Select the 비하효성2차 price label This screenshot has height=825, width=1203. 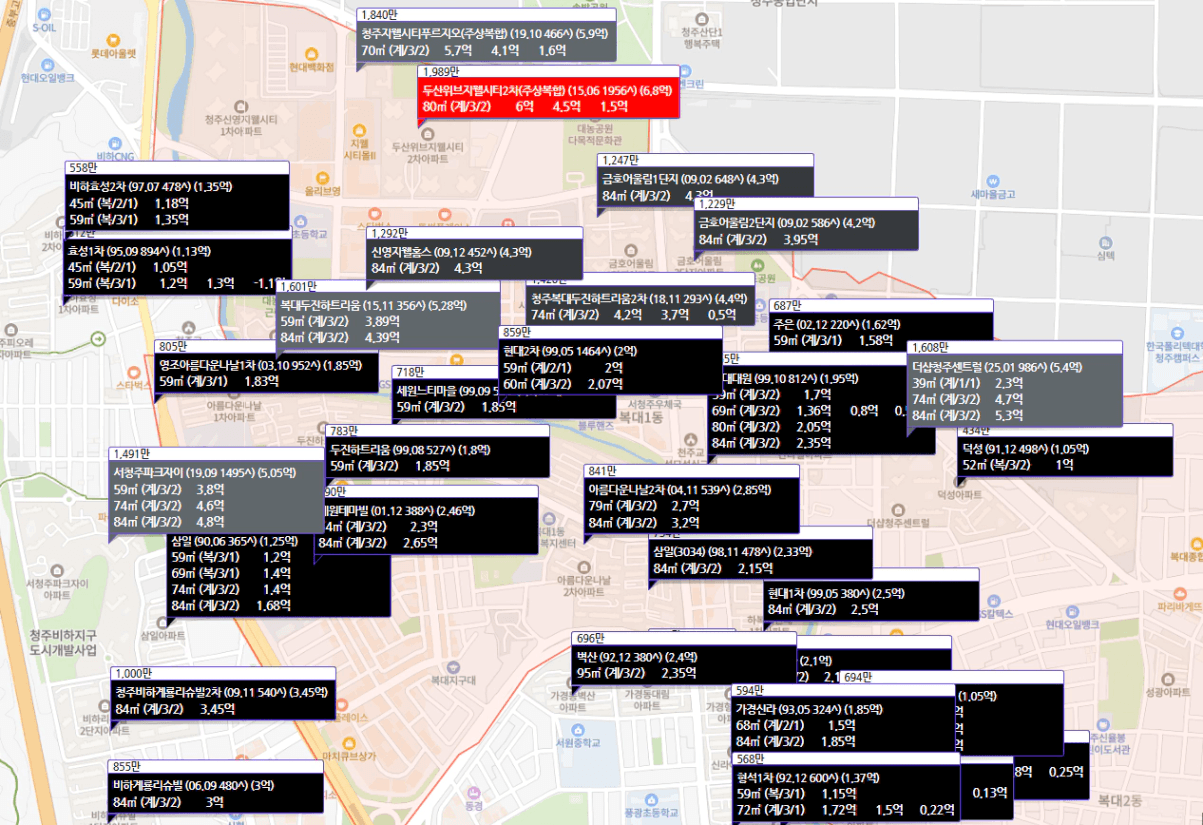click(177, 194)
